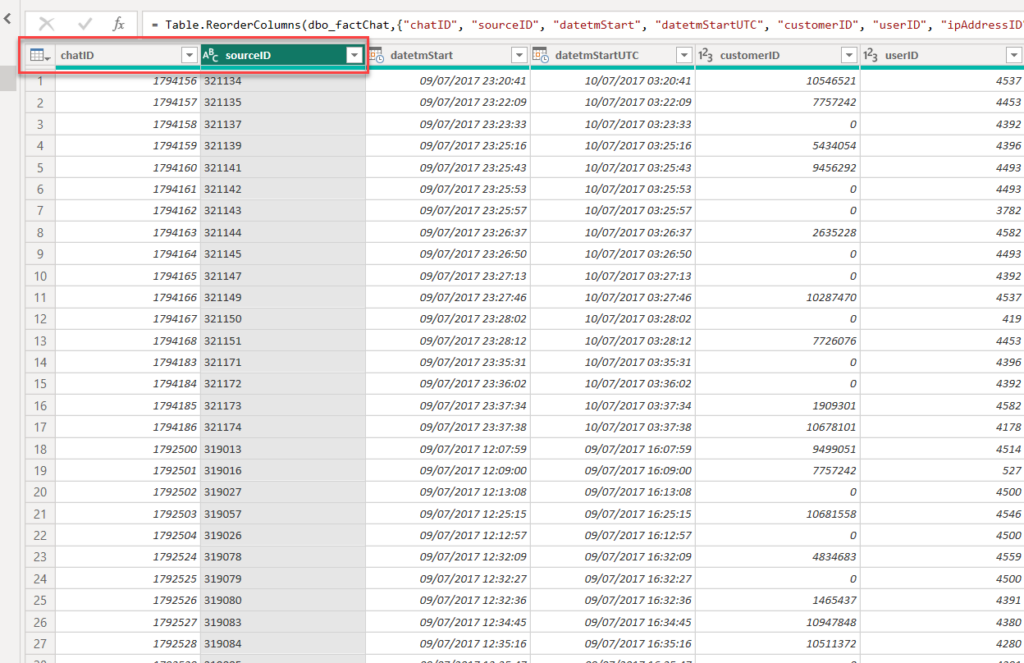Commit the formula with the checkmark icon
The width and height of the screenshot is (1024, 663).
[84, 24]
